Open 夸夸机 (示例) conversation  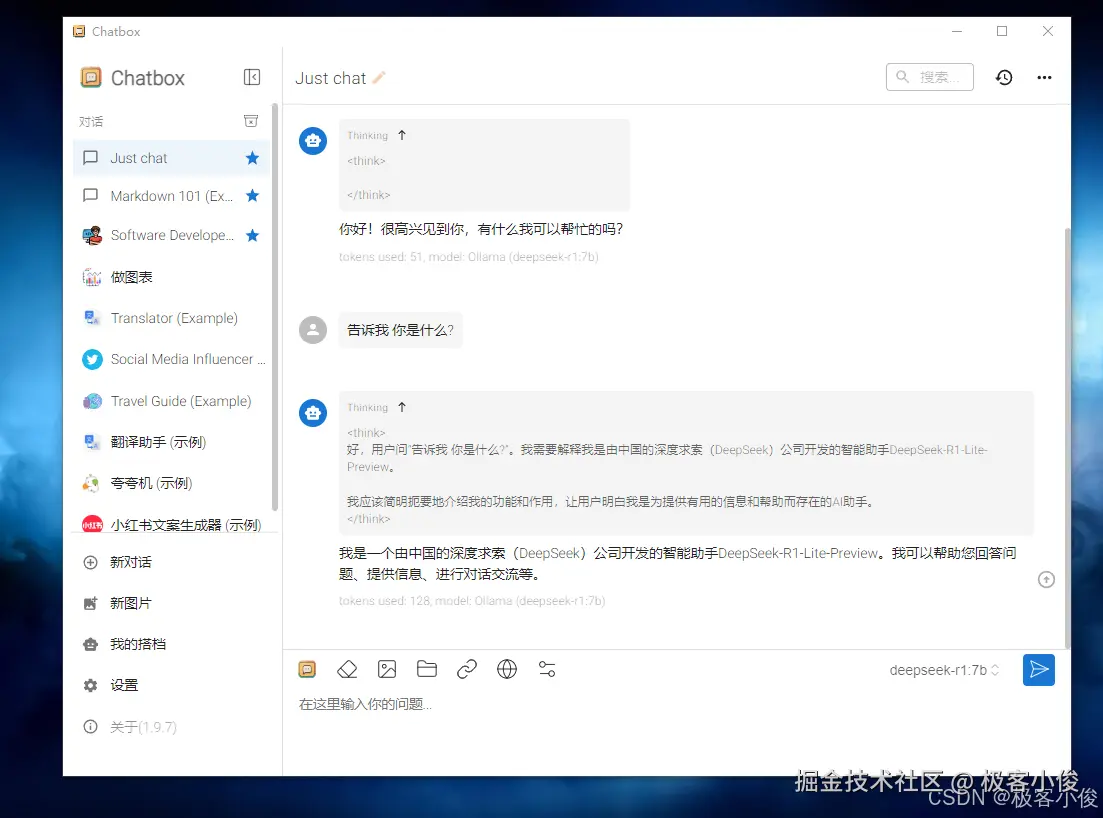[171, 483]
